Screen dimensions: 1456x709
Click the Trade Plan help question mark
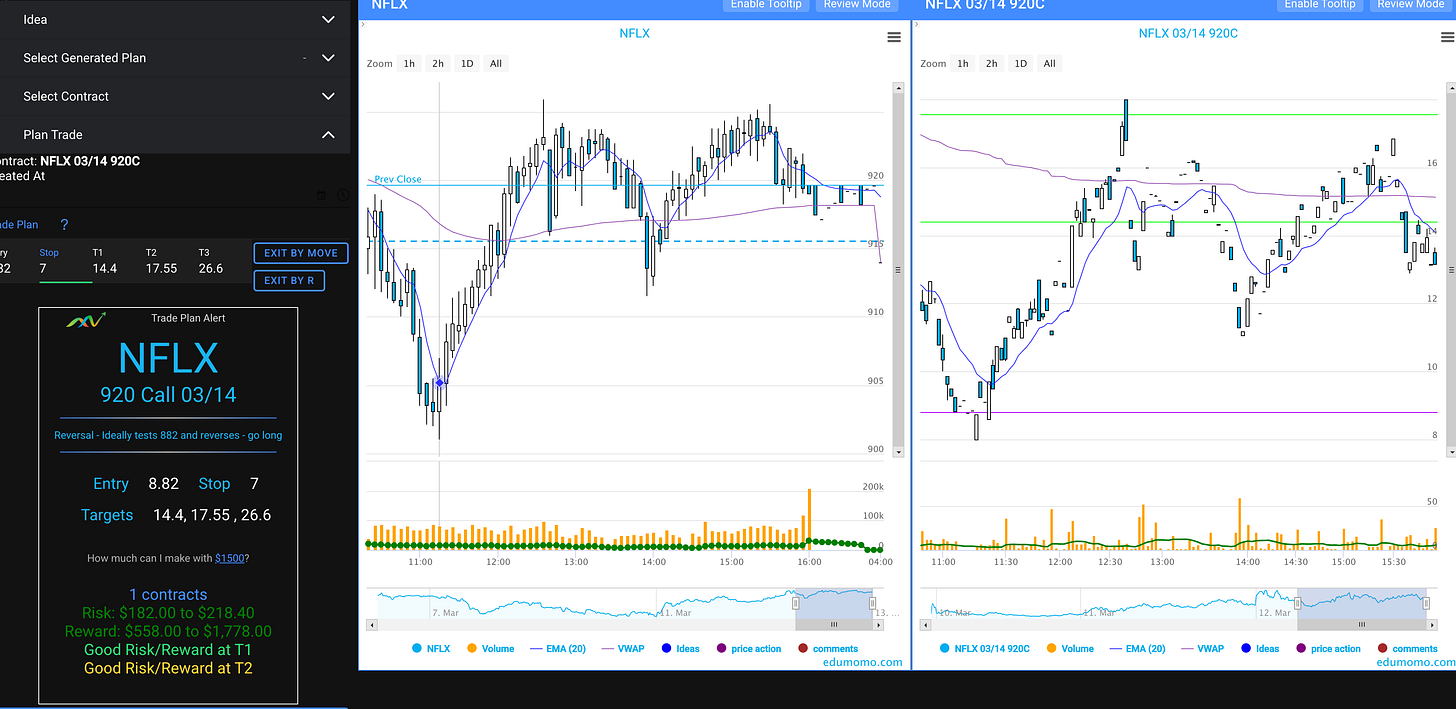click(64, 225)
